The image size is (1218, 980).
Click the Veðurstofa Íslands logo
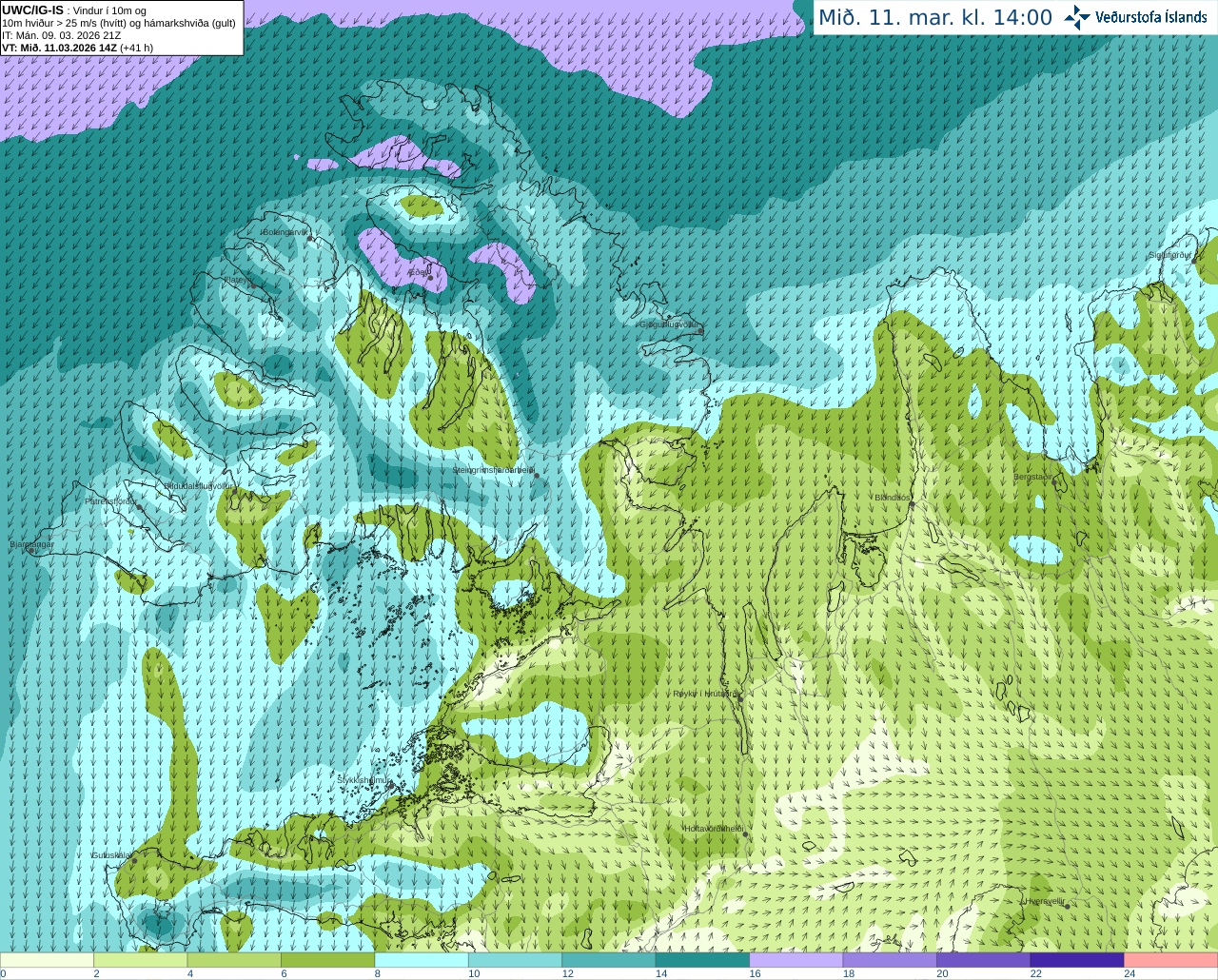pyautogui.click(x=1135, y=17)
